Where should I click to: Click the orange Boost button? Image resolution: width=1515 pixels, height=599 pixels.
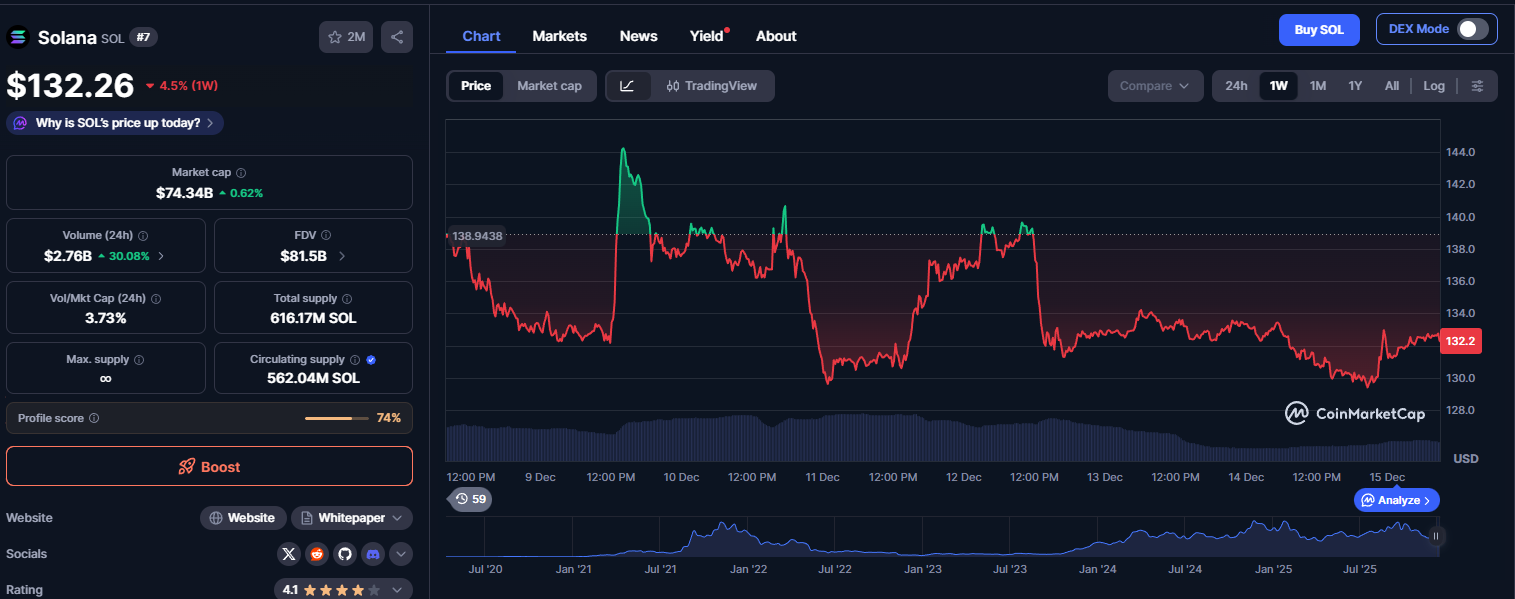(209, 466)
